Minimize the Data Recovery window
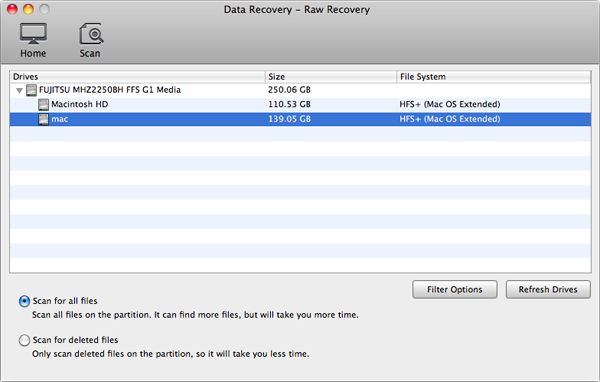The height and width of the screenshot is (382, 600). tap(28, 9)
